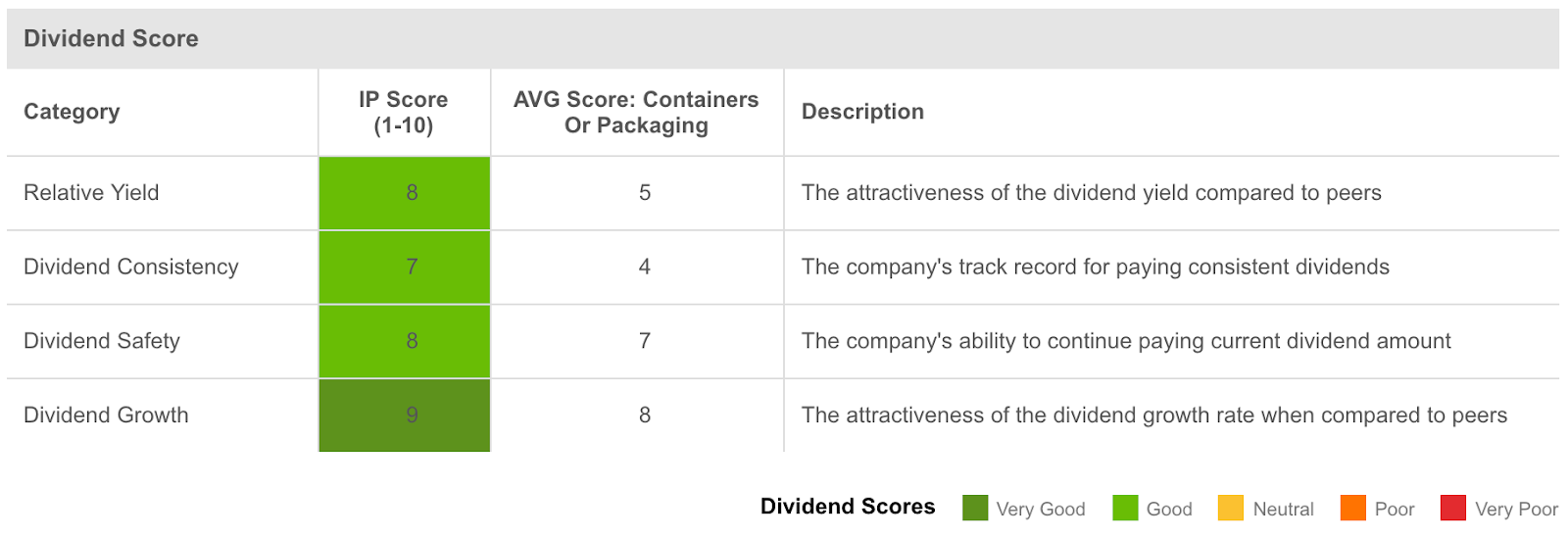
Task: Select the Neutral yellow legend swatch
Action: [1231, 508]
